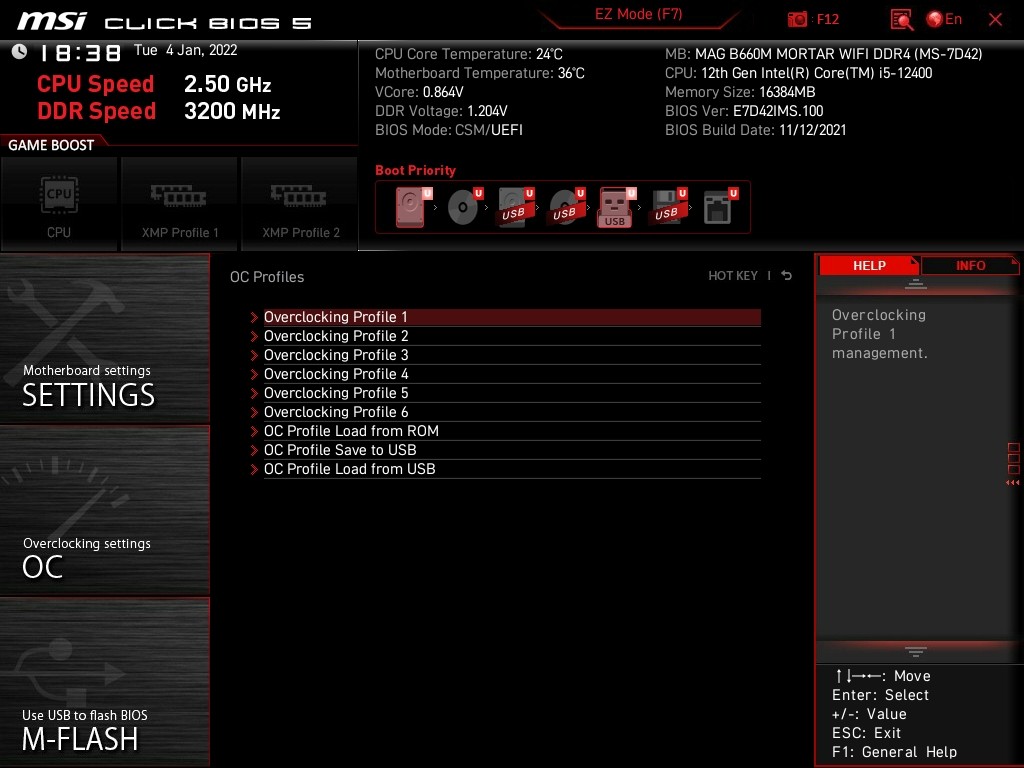The width and height of the screenshot is (1024, 768).
Task: Click the Memory Size 16384MB text
Action: pyautogui.click(x=740, y=92)
